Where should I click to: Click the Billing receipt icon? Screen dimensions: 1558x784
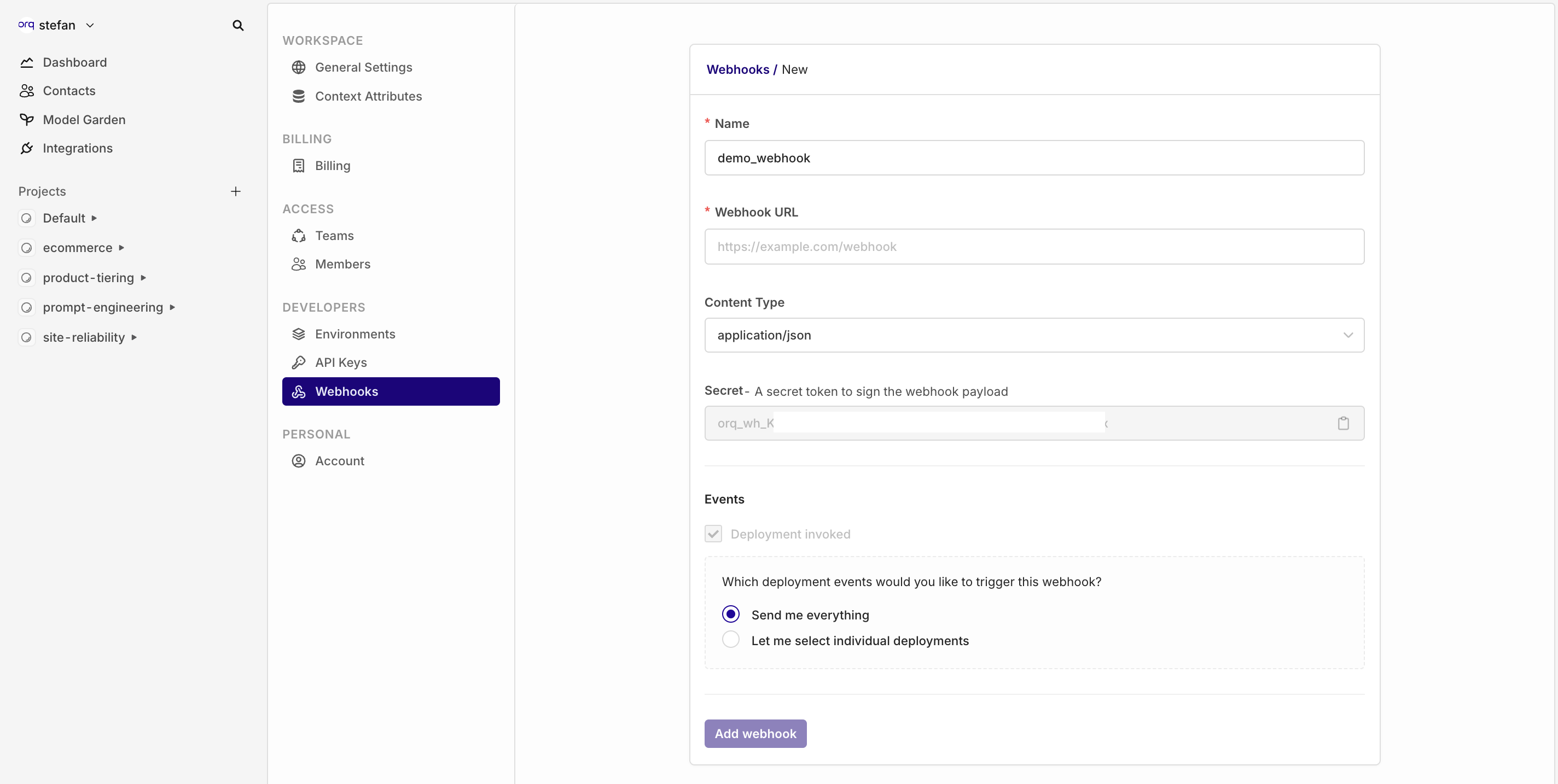pyautogui.click(x=298, y=166)
